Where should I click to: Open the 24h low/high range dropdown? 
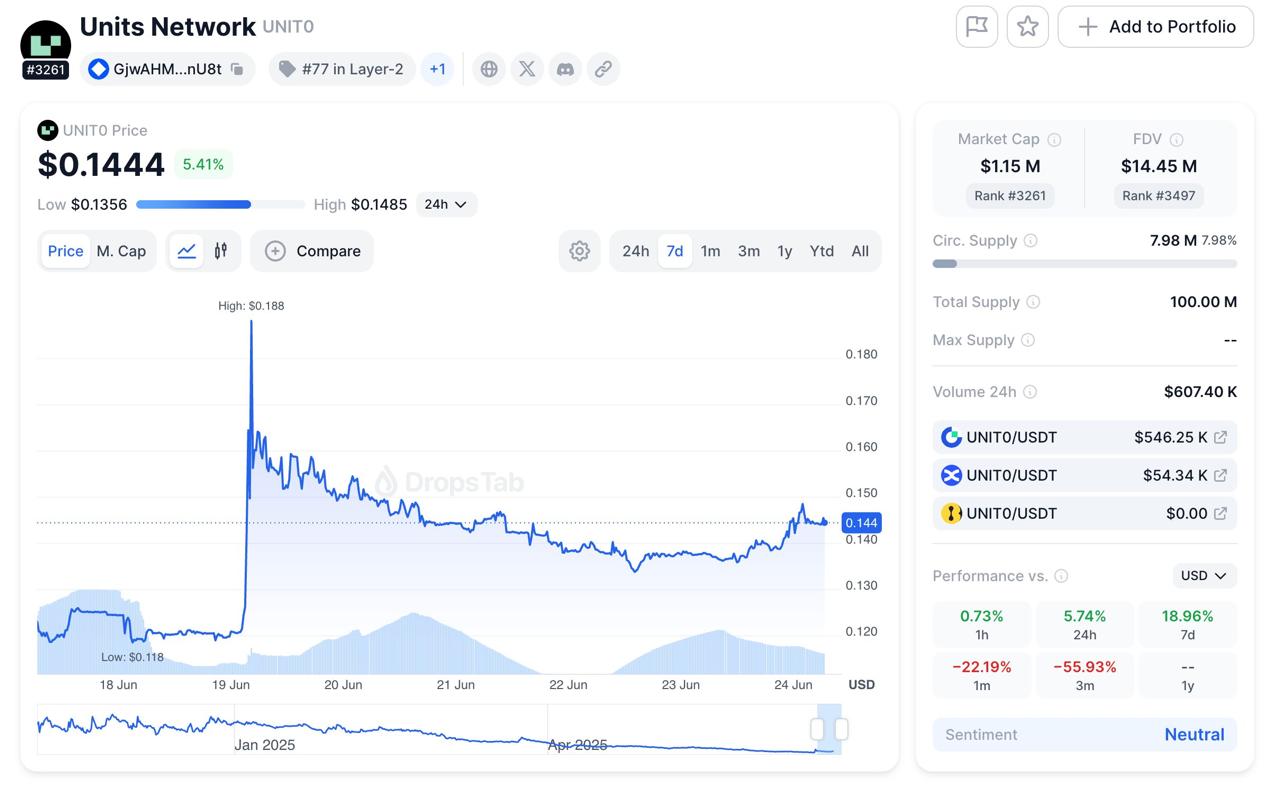point(446,204)
